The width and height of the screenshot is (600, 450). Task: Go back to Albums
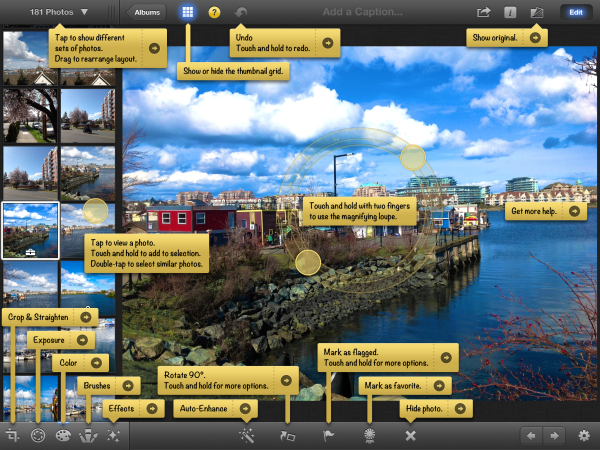[x=146, y=12]
